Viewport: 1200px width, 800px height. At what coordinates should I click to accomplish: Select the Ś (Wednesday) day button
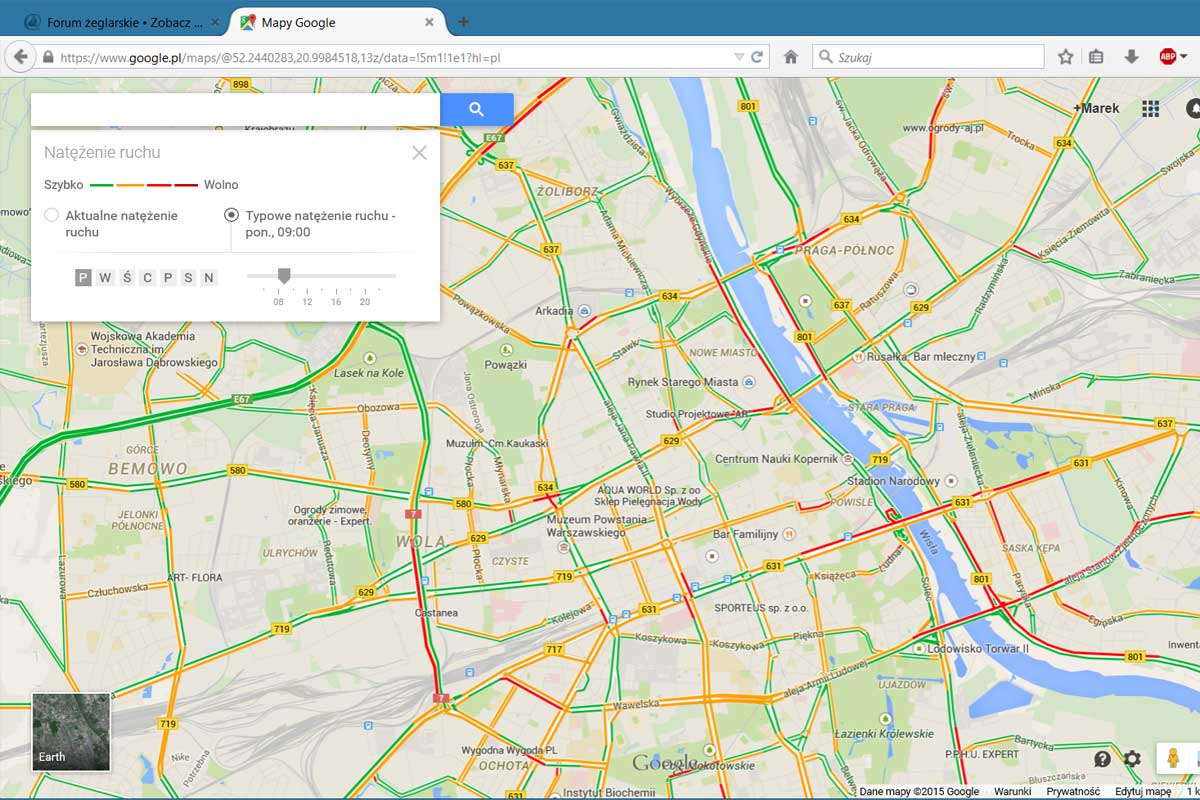[x=126, y=278]
